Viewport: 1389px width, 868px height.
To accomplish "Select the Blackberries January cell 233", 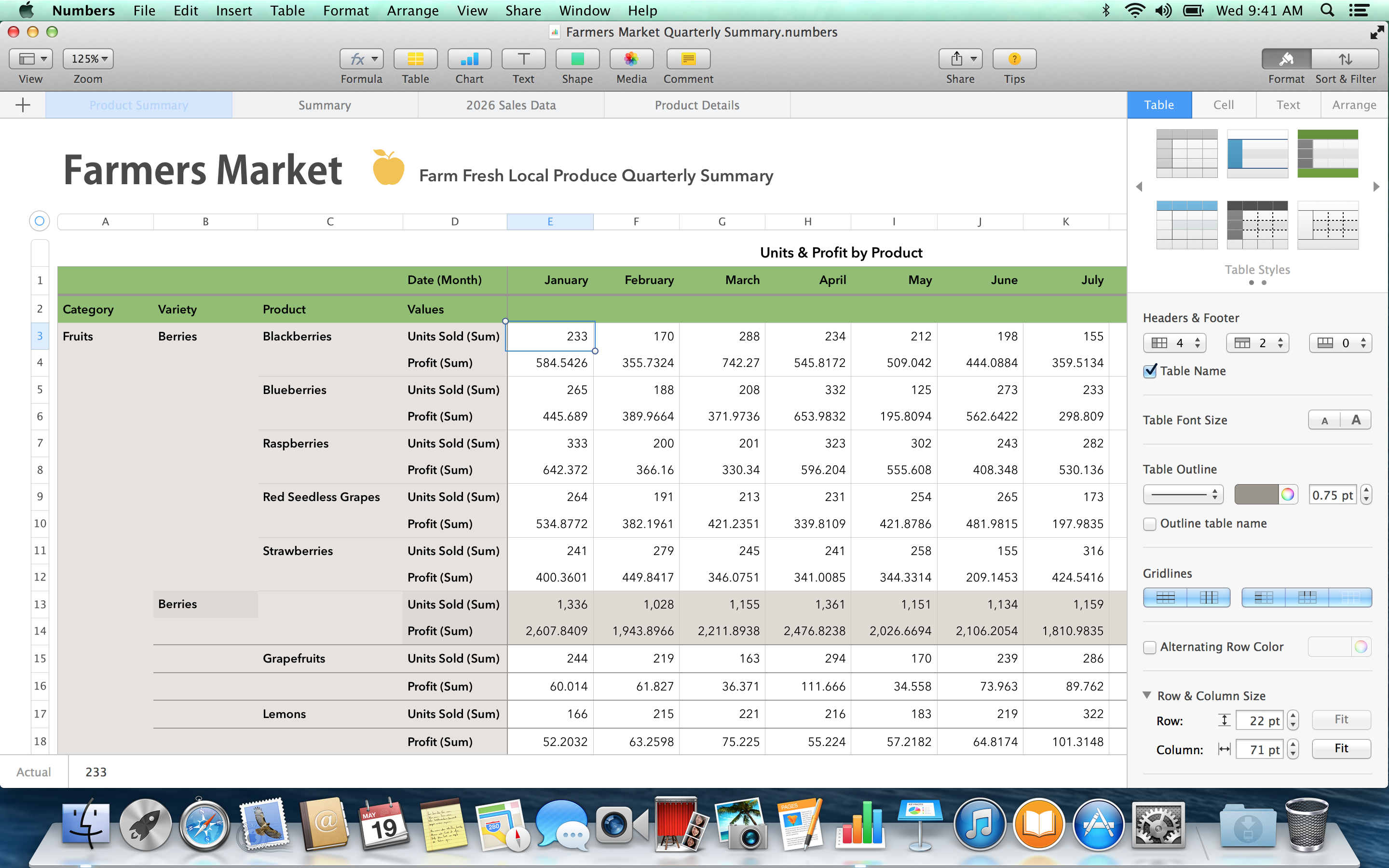I will pyautogui.click(x=550, y=337).
